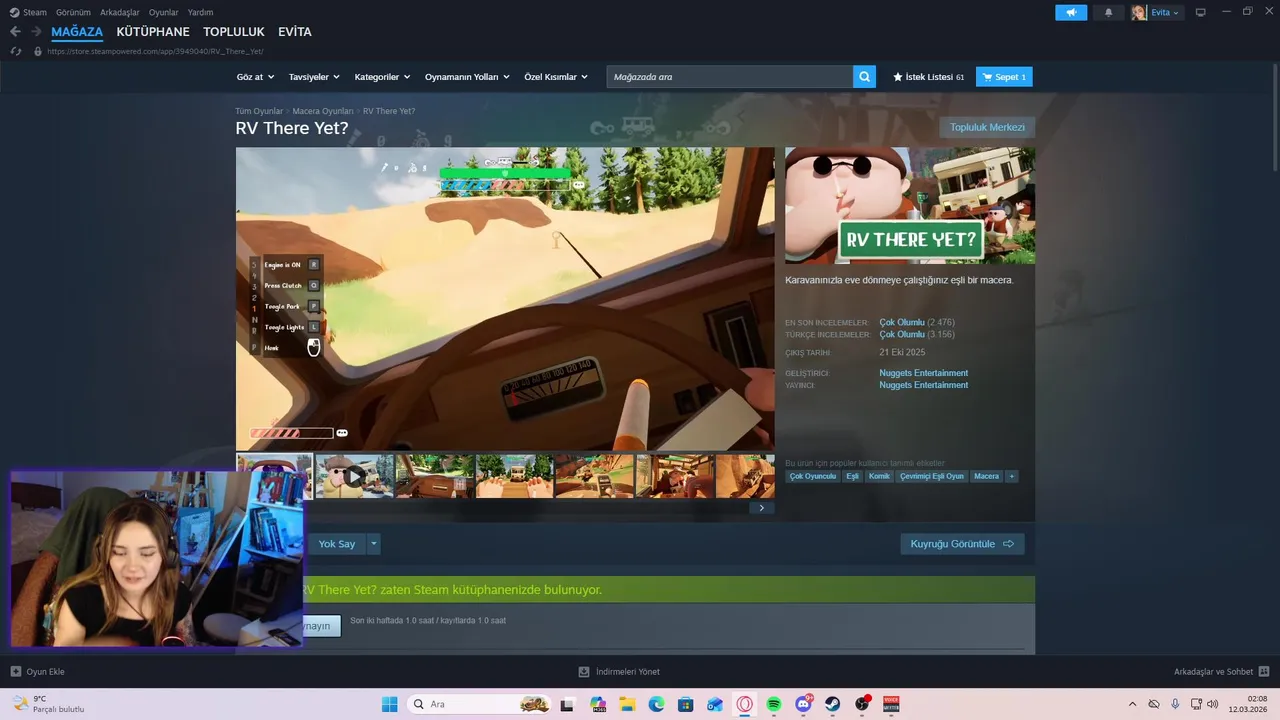Switch to the MAĞAZA tab
The image size is (1280, 720).
click(77, 32)
